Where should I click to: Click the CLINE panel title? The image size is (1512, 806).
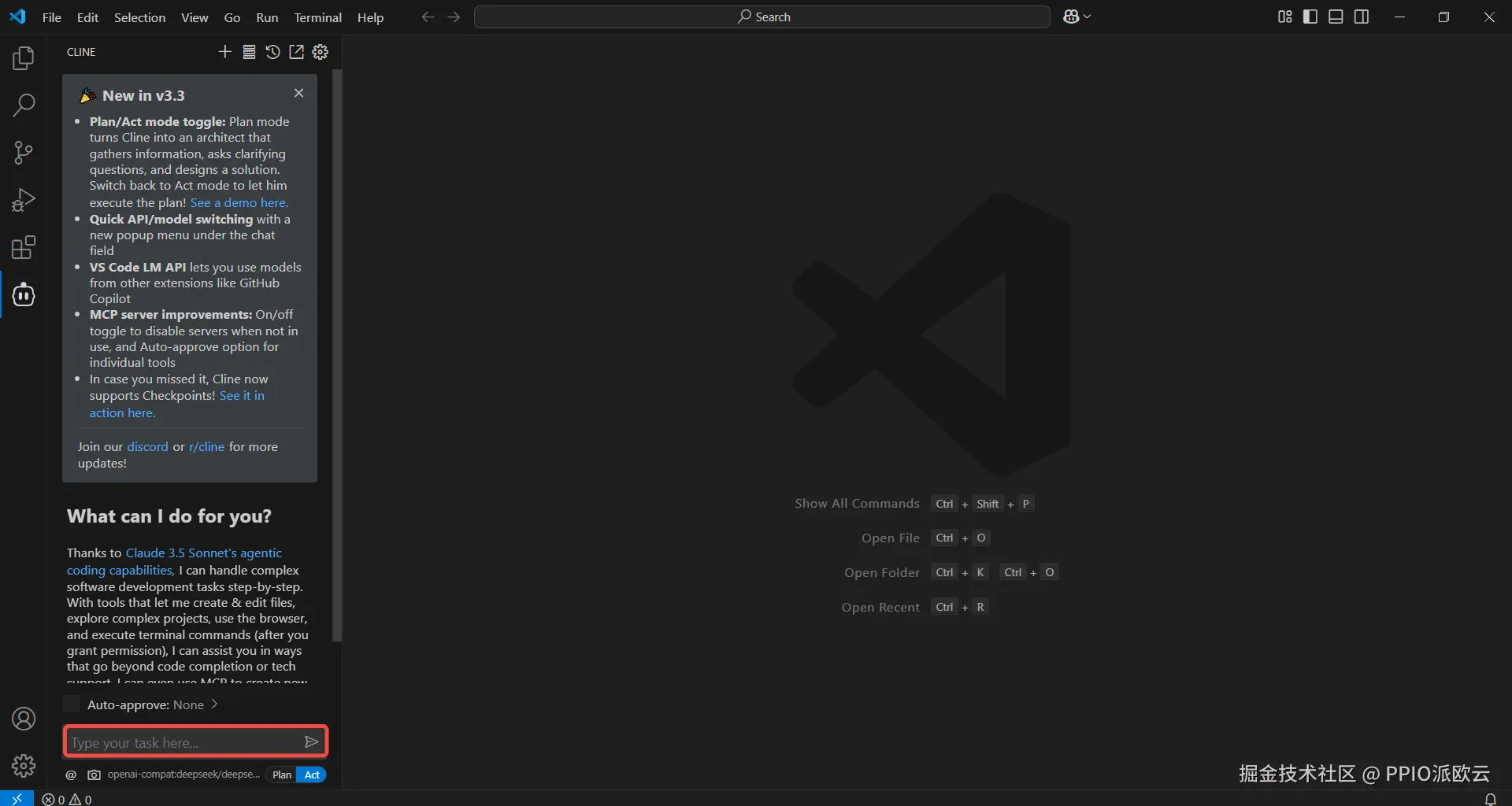81,52
